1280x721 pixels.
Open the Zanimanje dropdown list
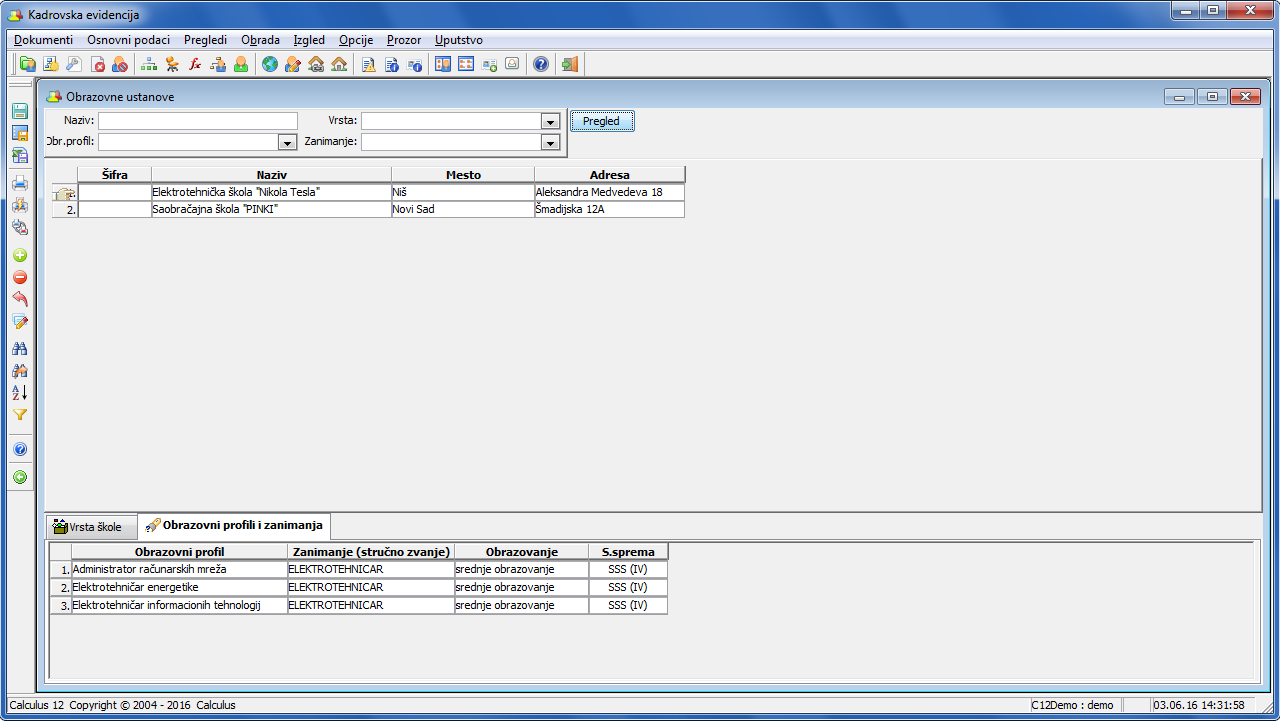point(549,142)
